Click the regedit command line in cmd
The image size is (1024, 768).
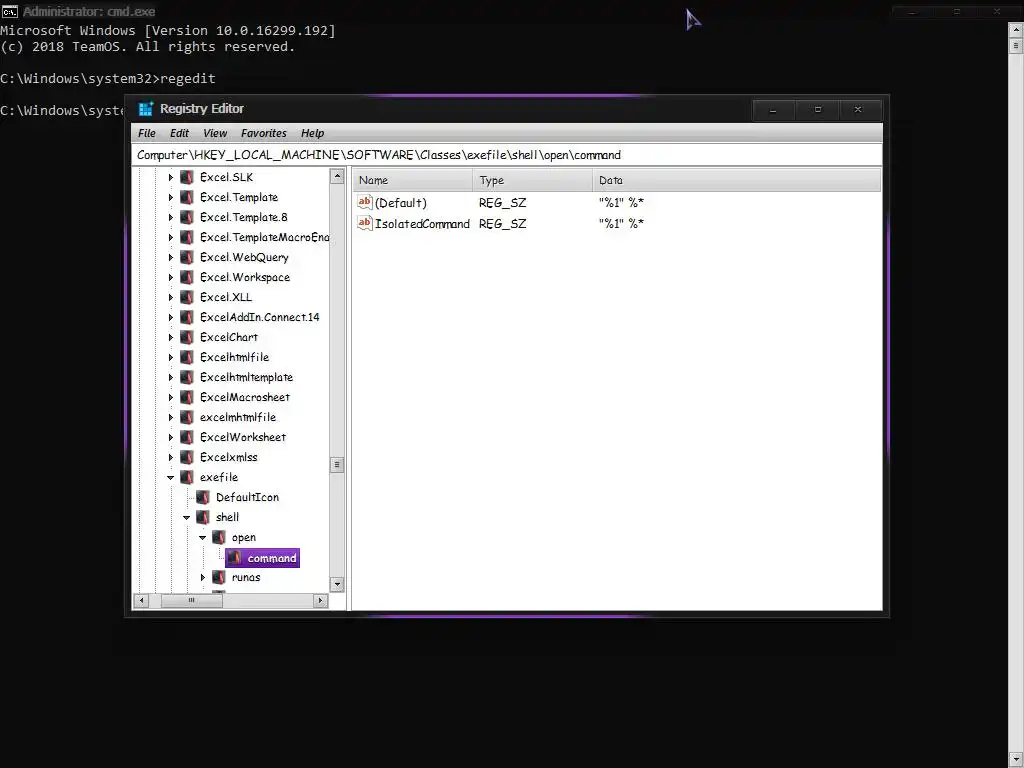[x=108, y=78]
